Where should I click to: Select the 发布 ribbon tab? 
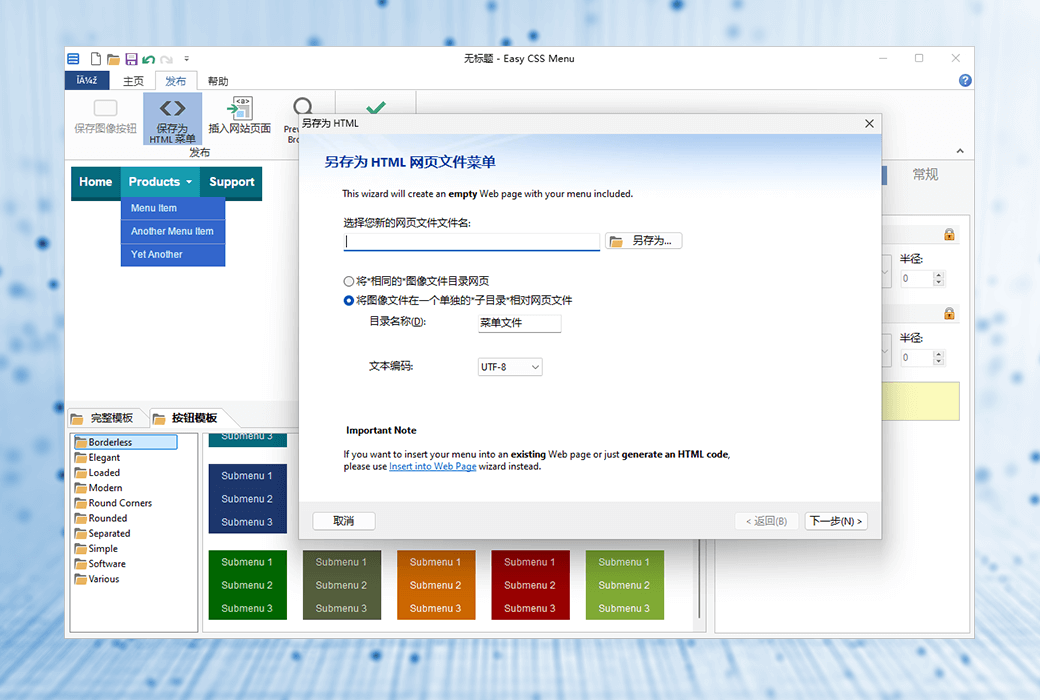tap(176, 81)
